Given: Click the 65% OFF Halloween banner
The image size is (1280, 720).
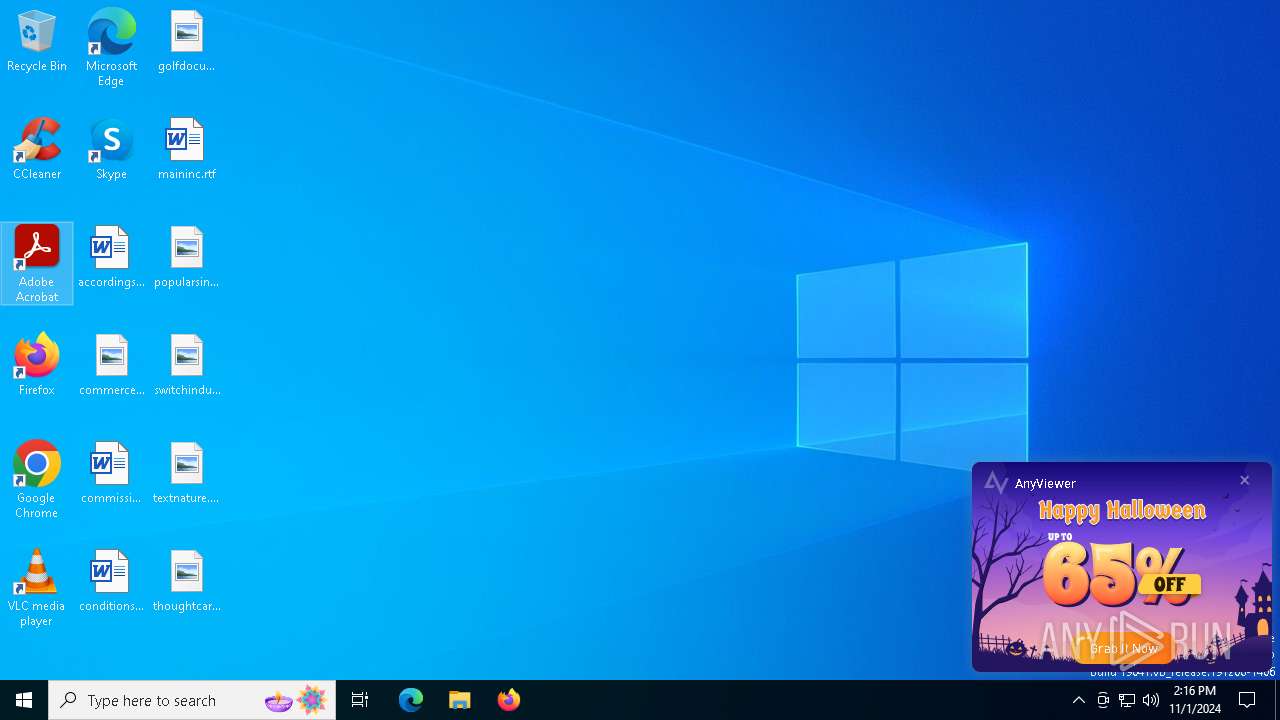Looking at the screenshot, I should [x=1122, y=569].
